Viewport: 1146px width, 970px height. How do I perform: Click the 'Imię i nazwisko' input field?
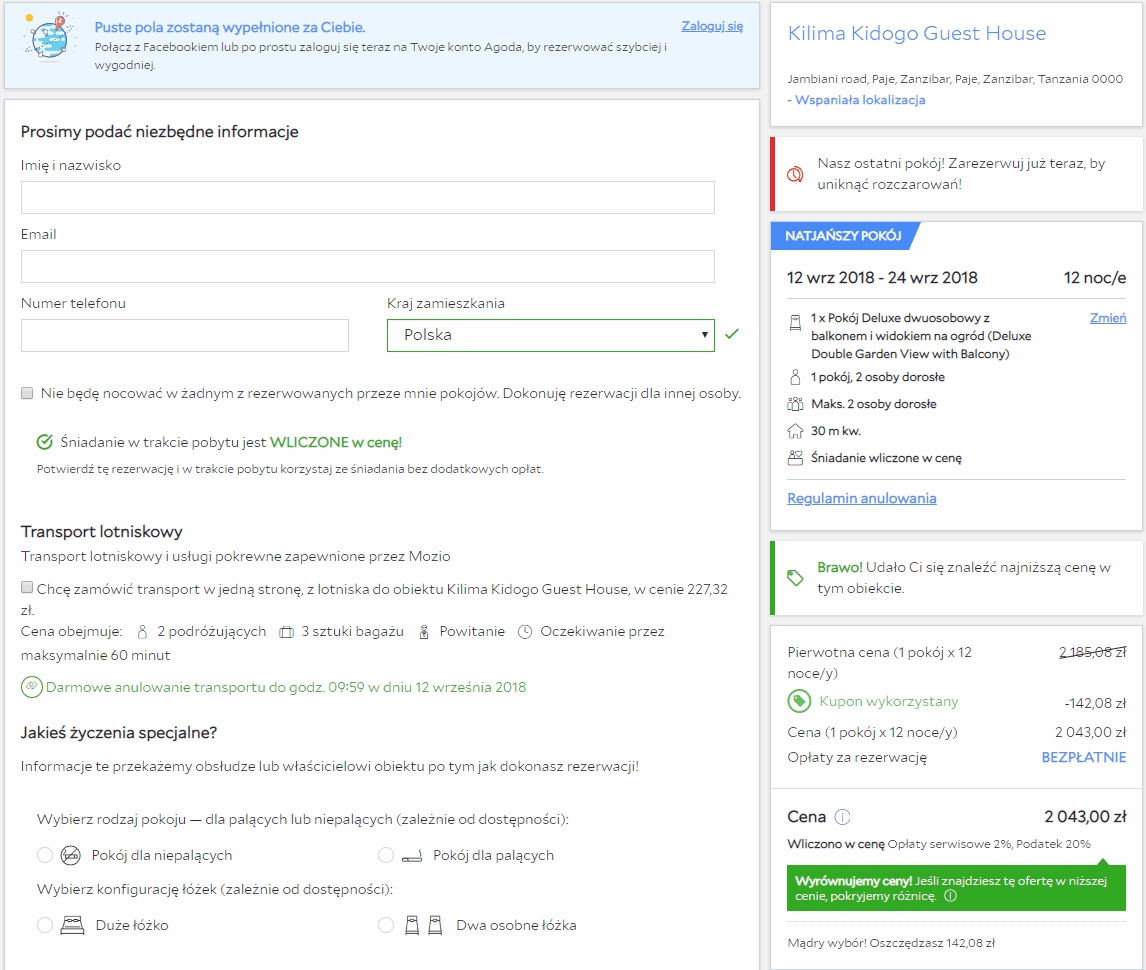368,197
